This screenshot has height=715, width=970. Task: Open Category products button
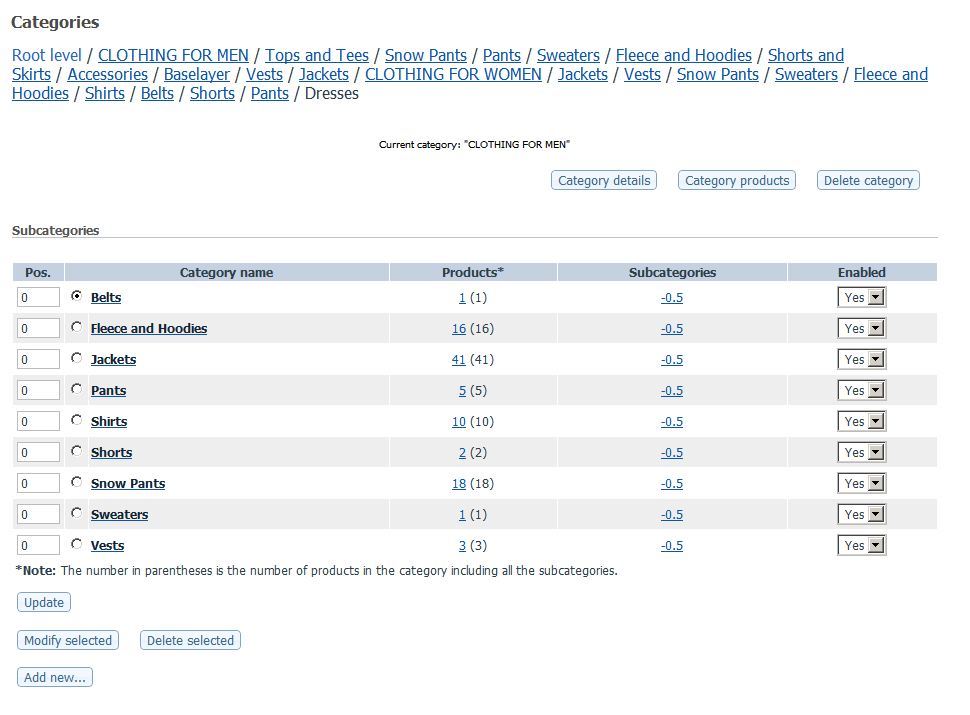tap(737, 181)
